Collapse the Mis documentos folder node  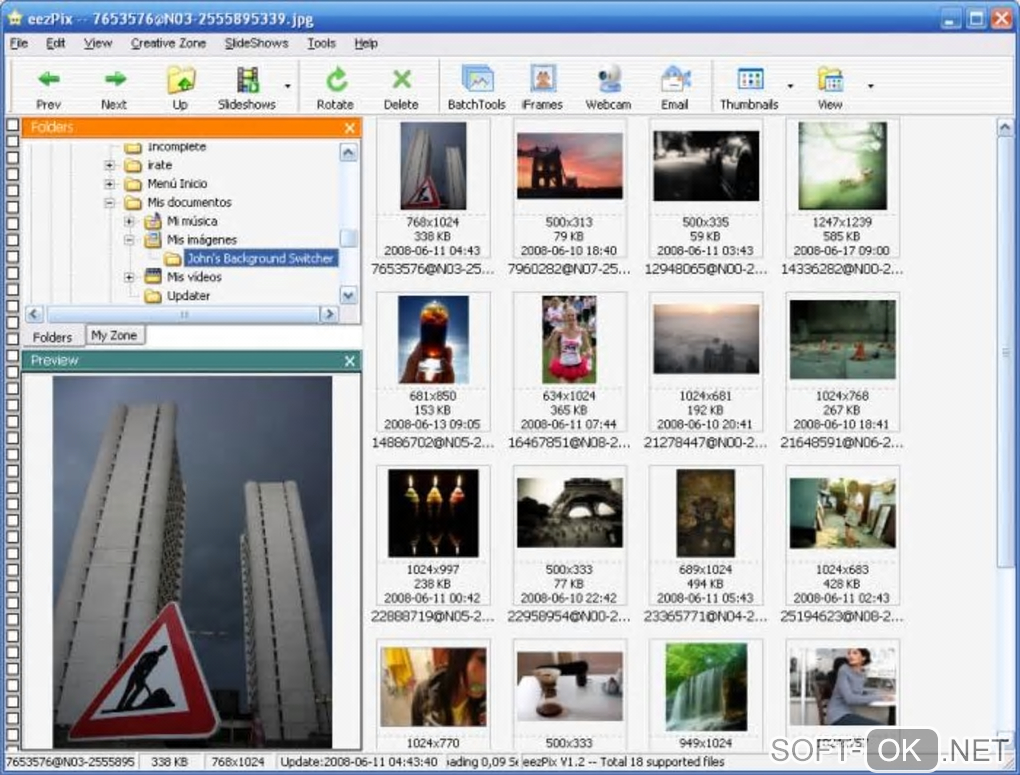click(109, 203)
